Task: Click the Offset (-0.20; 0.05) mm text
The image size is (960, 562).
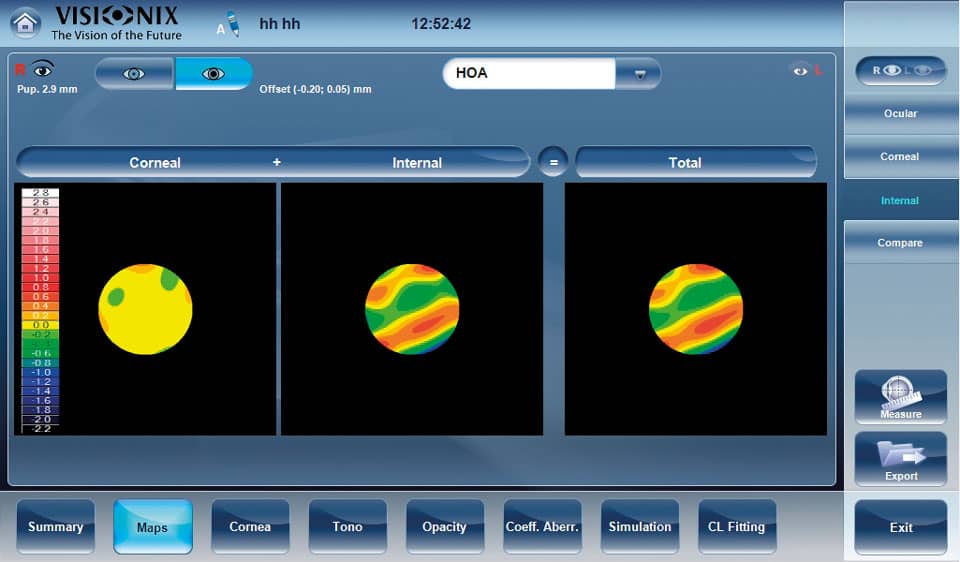Action: click(315, 89)
